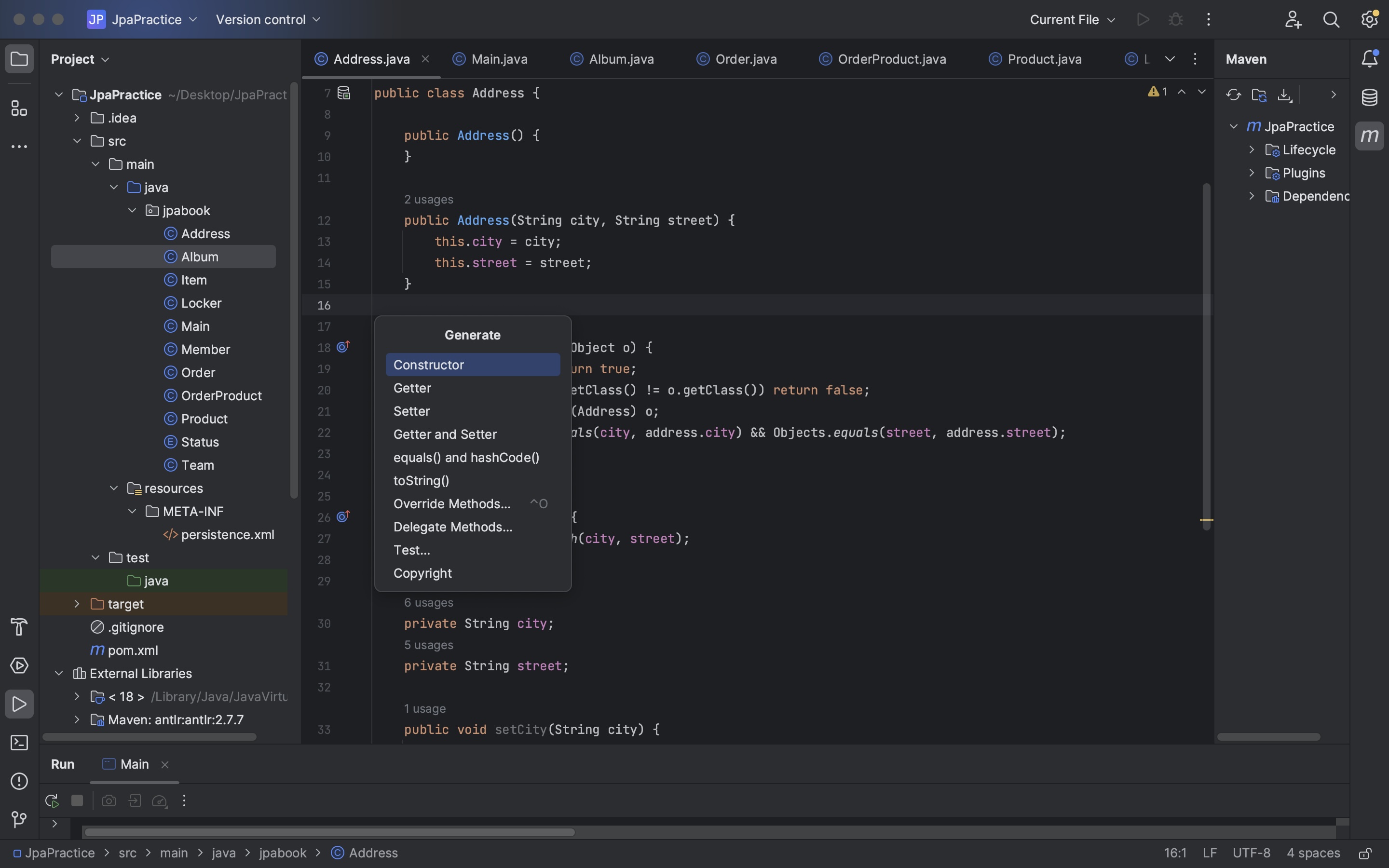Open the Terminal tool window
Viewport: 1389px width, 868px height.
[19, 743]
